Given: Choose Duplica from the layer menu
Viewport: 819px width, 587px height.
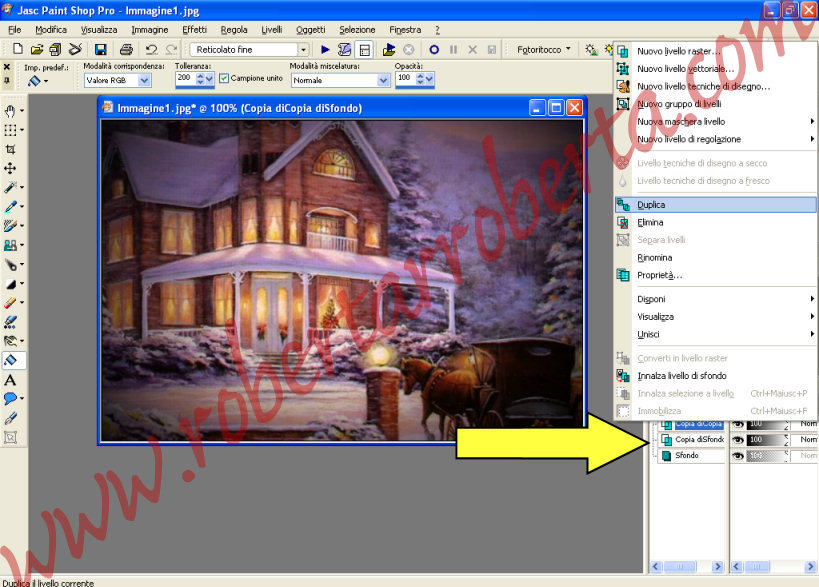Looking at the screenshot, I should (x=716, y=205).
